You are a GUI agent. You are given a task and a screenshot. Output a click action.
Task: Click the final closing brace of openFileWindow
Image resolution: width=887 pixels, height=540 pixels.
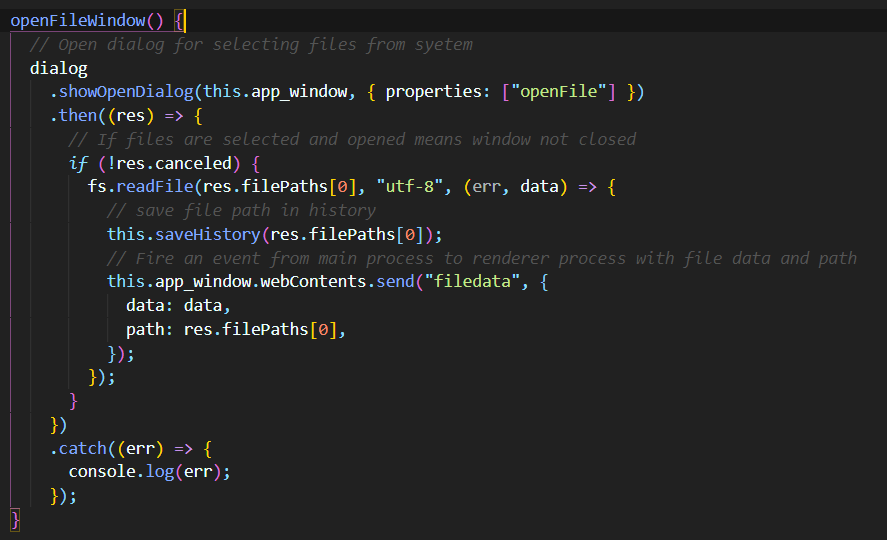coord(15,520)
